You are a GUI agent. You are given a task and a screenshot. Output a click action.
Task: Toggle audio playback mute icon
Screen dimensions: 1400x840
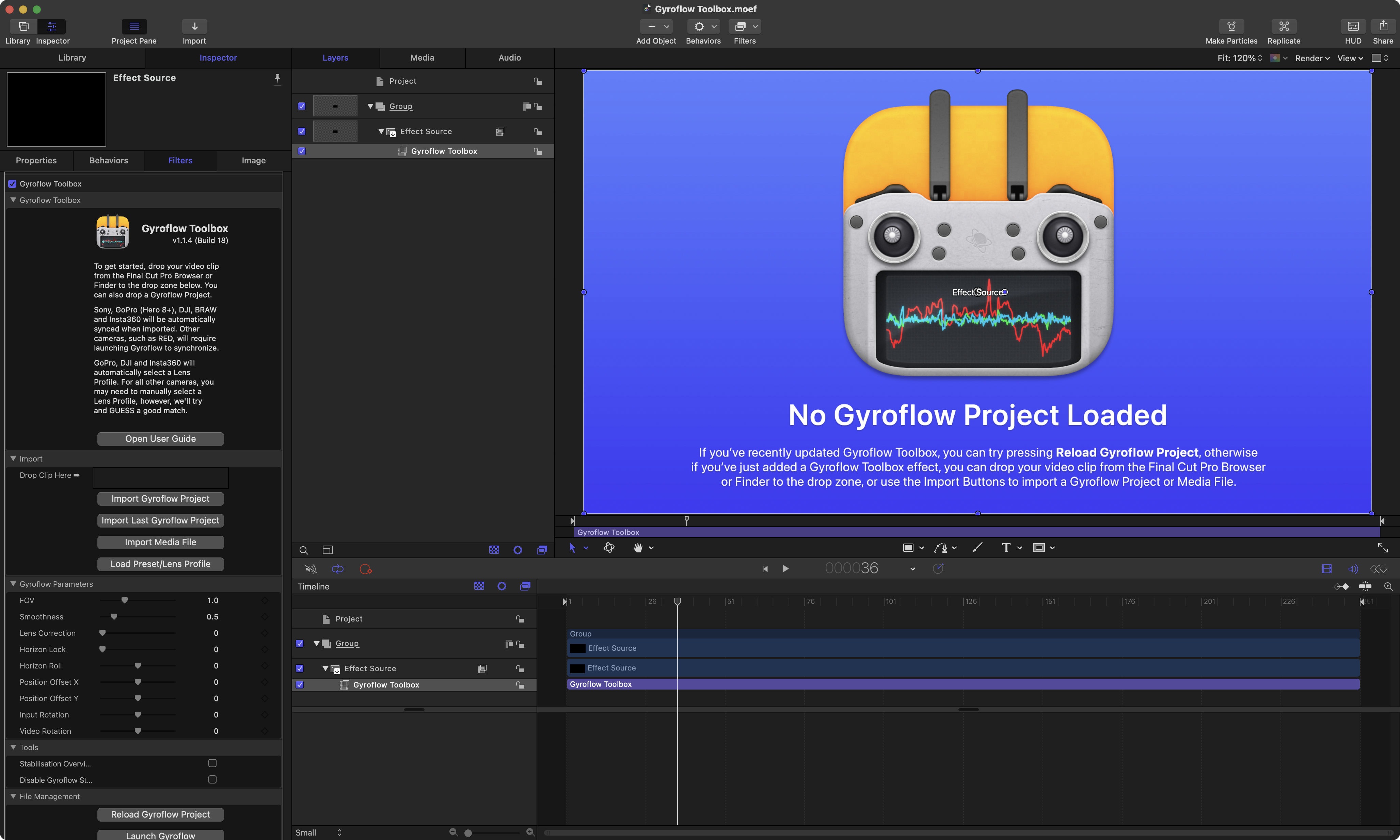pos(311,569)
